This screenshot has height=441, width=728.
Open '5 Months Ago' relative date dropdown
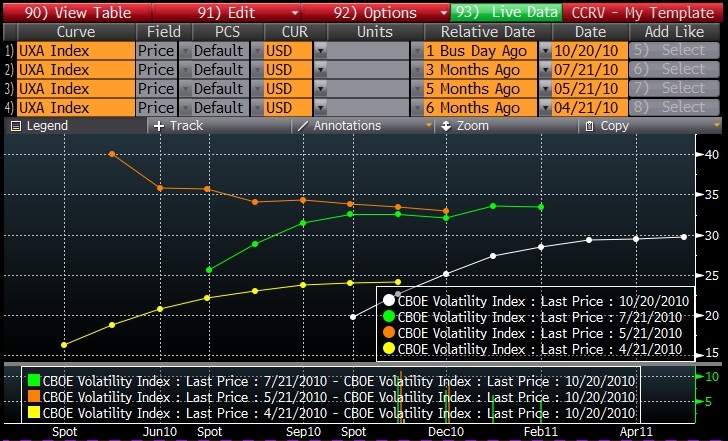(x=544, y=88)
